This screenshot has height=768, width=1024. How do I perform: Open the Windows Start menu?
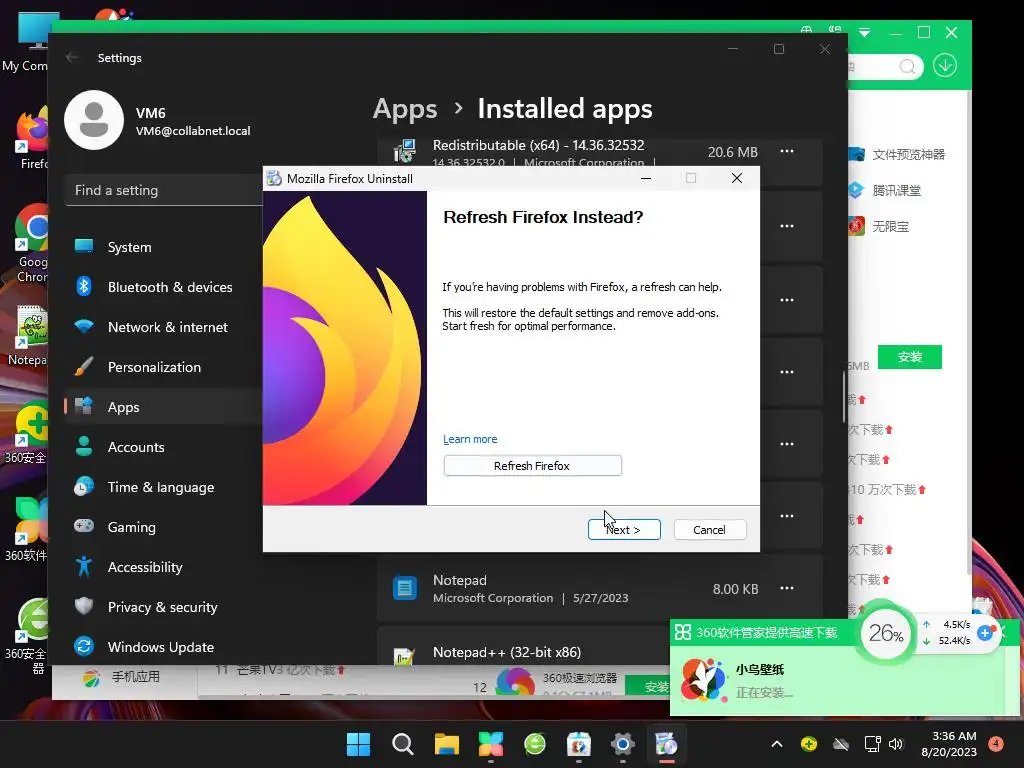[x=359, y=744]
